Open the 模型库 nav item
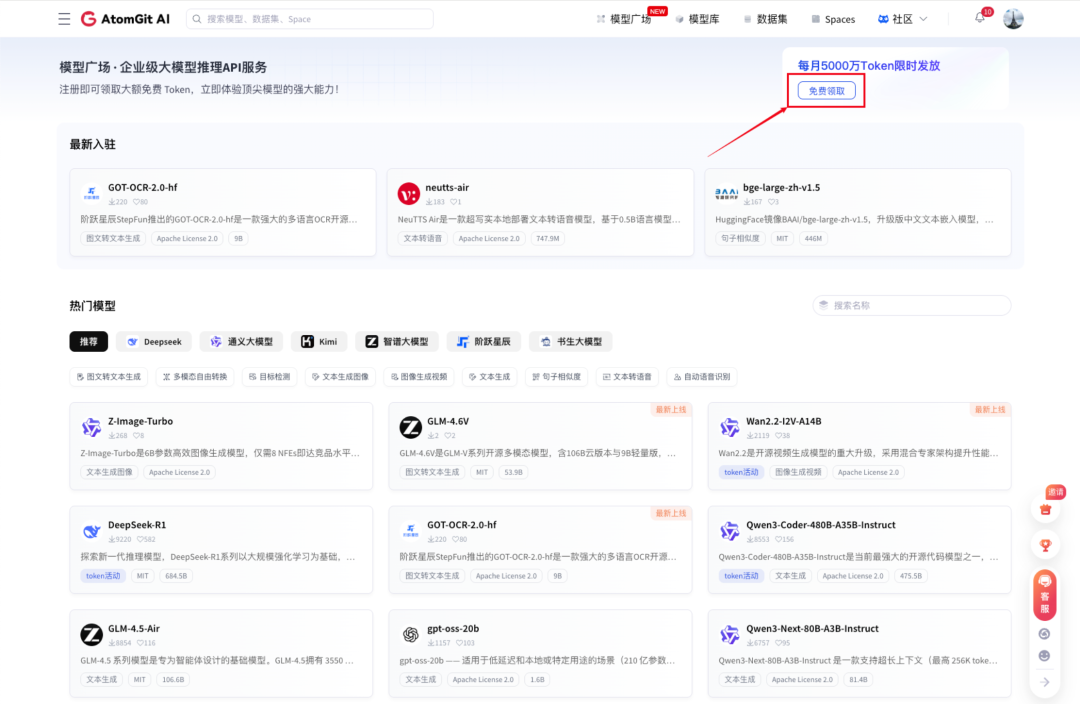Screen dimensions: 1080x704 click(697, 19)
